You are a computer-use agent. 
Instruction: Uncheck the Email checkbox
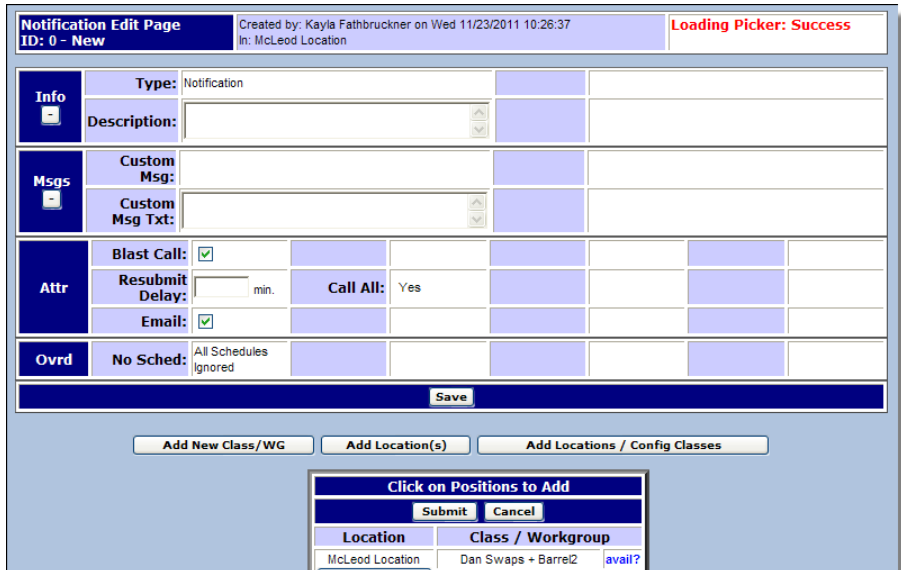click(205, 322)
